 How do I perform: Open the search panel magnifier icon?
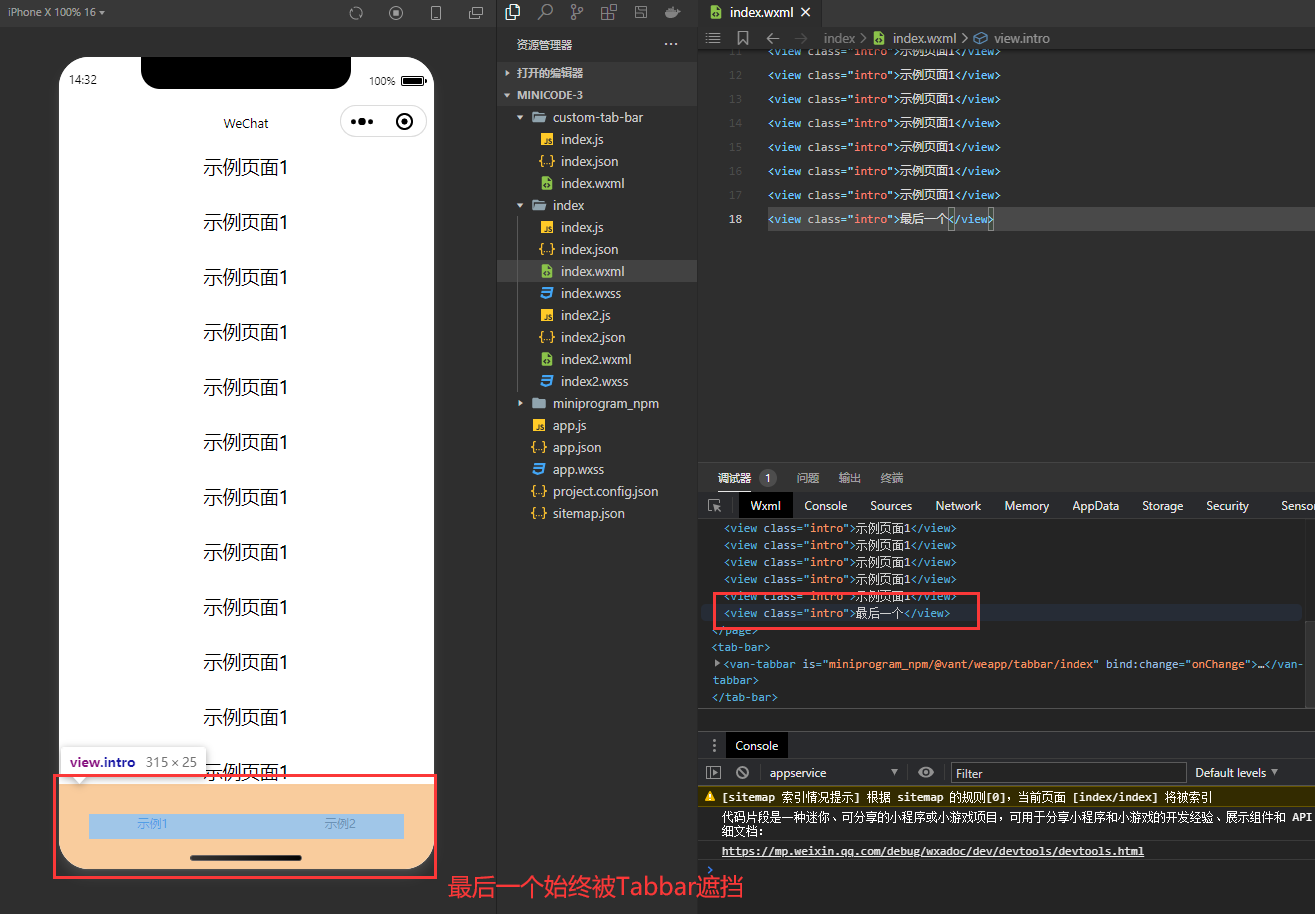545,12
